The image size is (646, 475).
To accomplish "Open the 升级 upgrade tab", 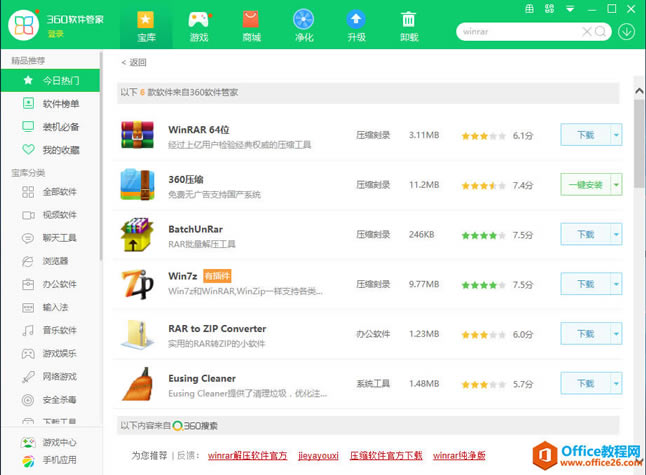I will 356,26.
